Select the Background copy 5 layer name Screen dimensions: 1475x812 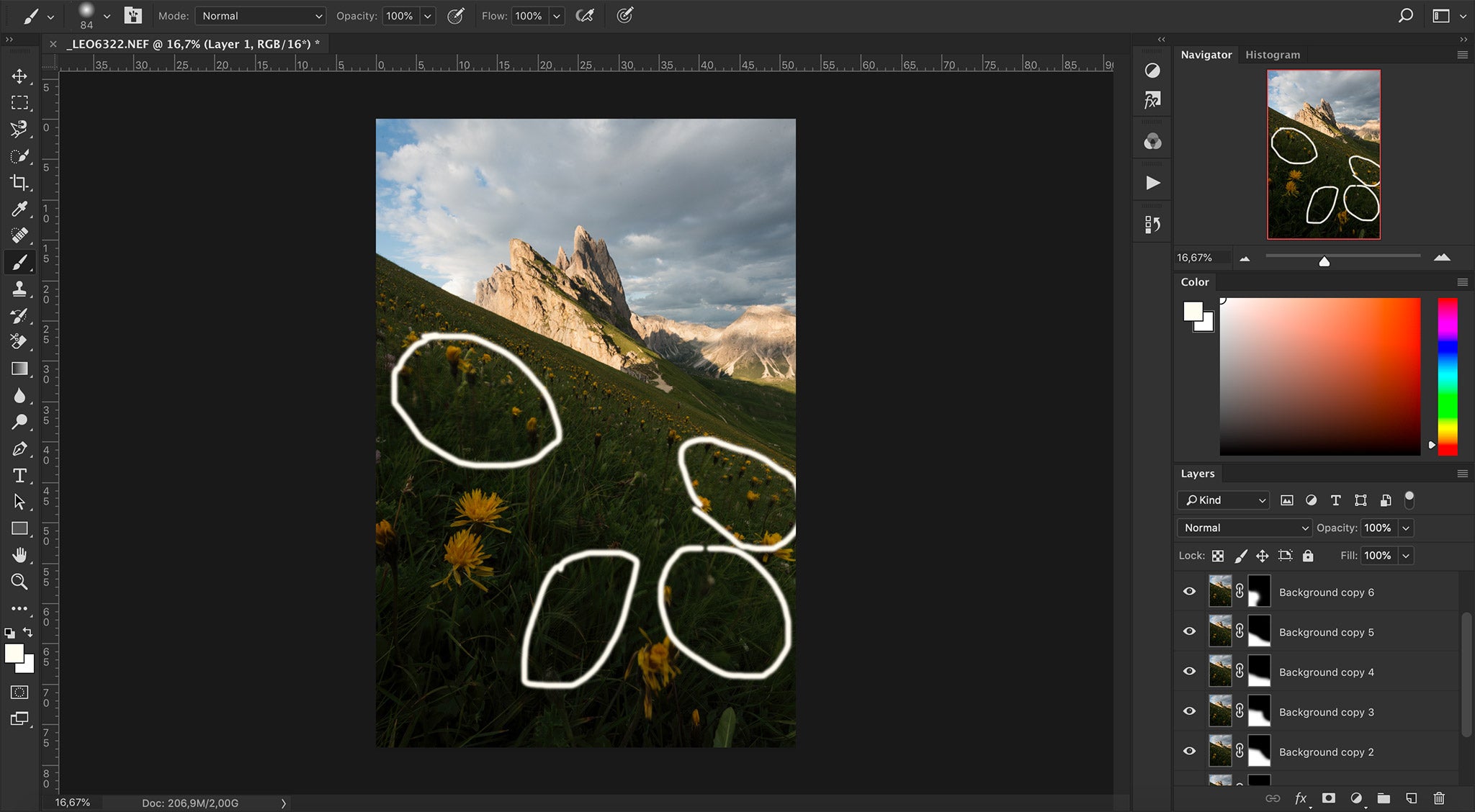pos(1326,632)
